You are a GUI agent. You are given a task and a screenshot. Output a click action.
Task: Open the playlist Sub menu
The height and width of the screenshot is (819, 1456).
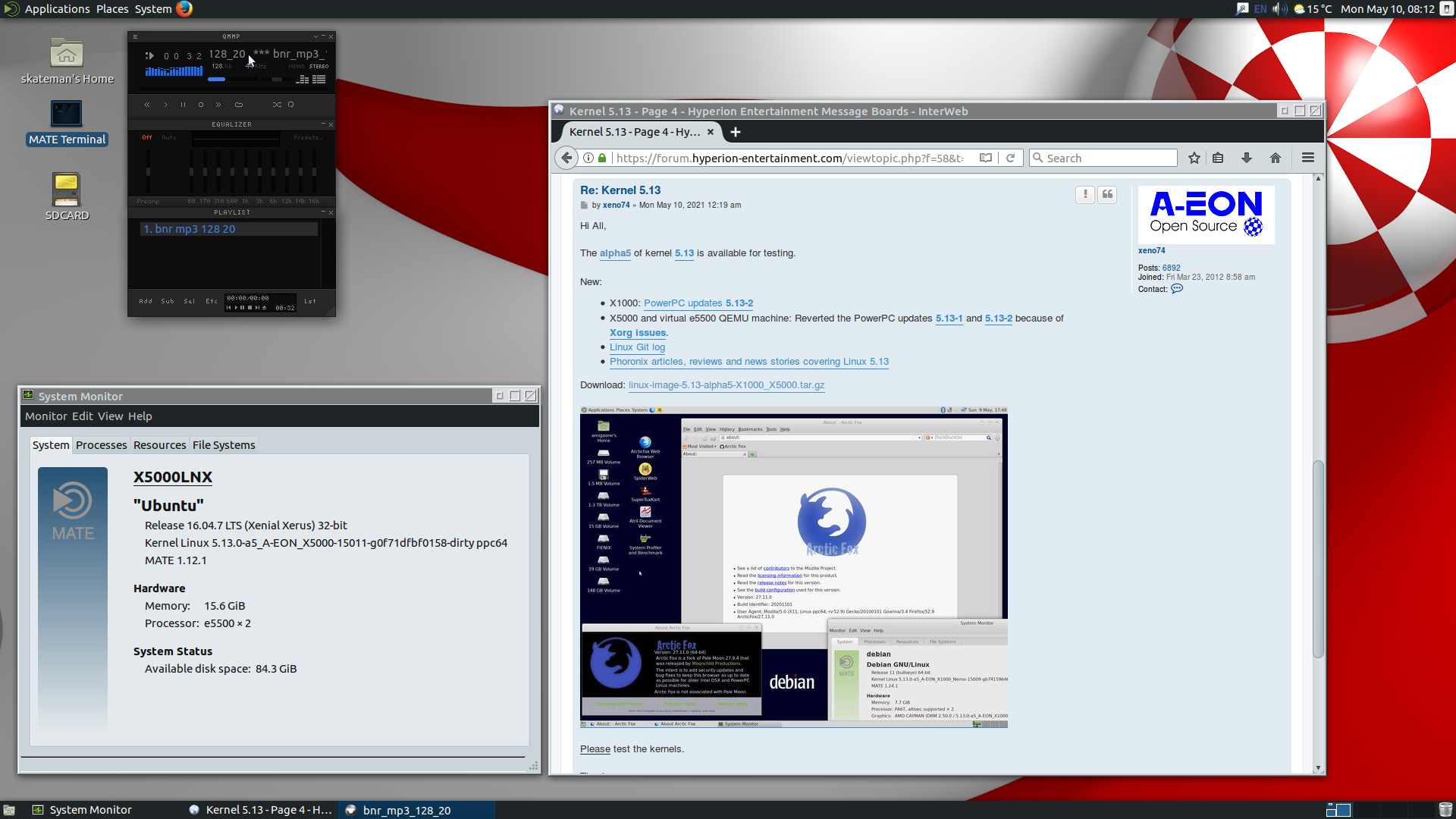coord(168,301)
